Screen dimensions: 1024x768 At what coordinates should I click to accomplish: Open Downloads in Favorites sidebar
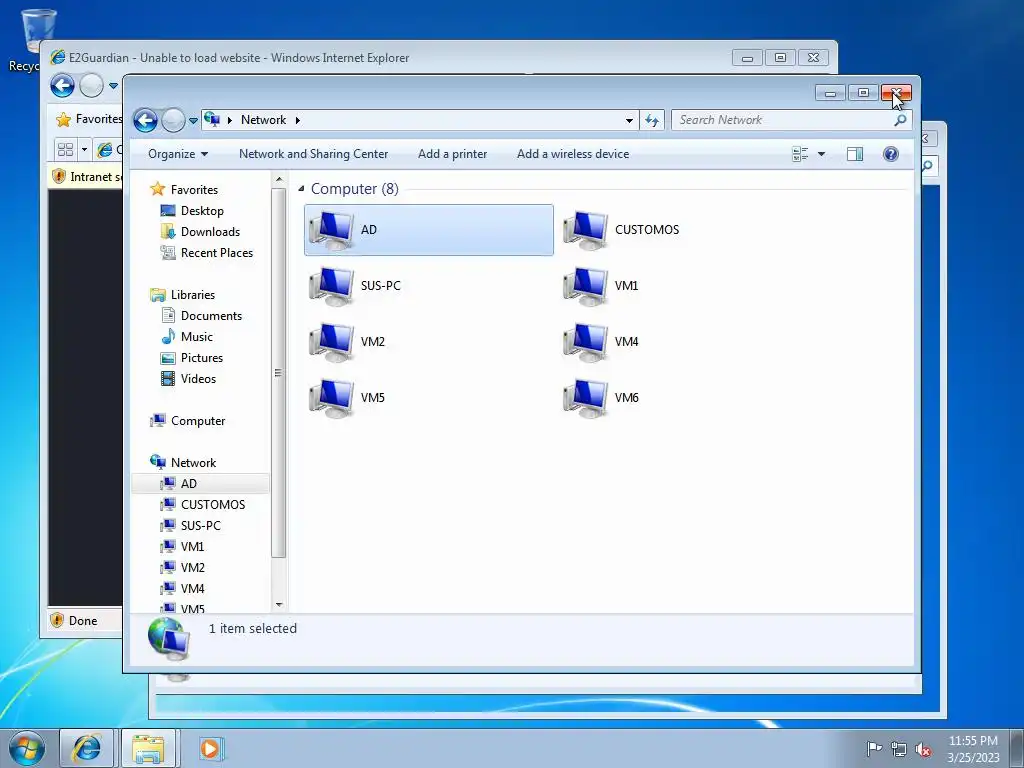point(210,232)
